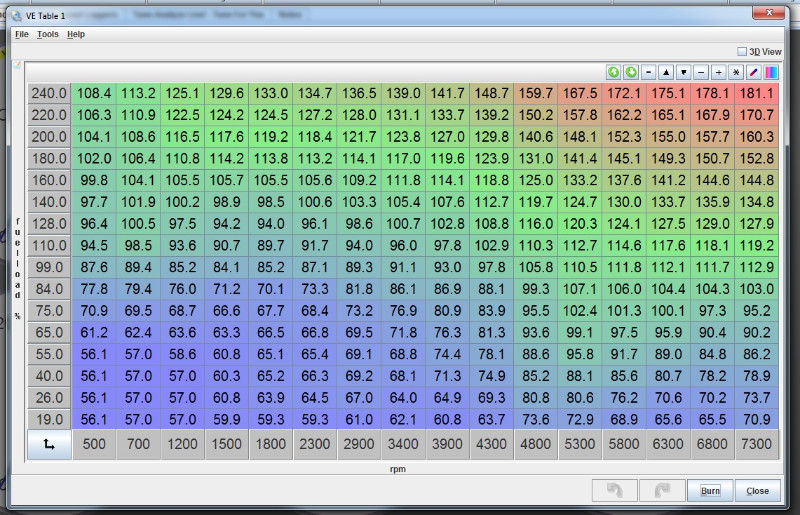Click the small note icon left of table
The width and height of the screenshot is (800, 515).
(x=17, y=65)
